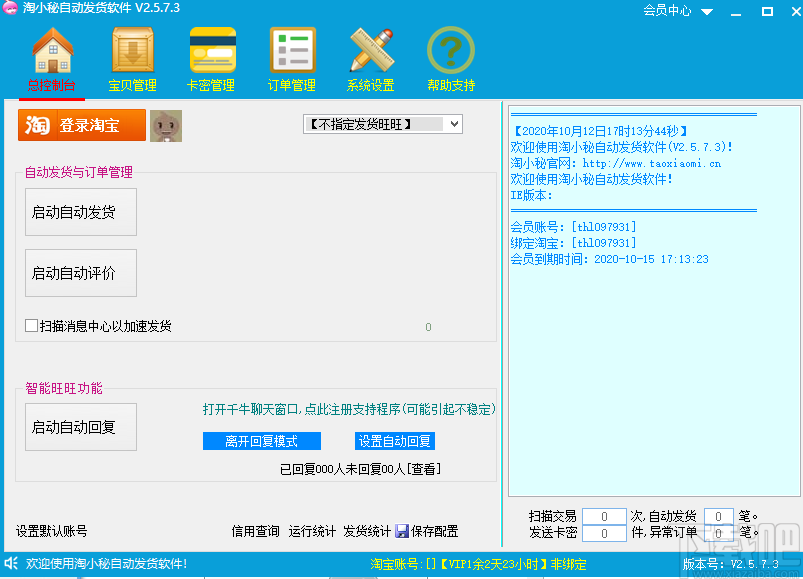This screenshot has width=803, height=579.
Task: Click the 启动自动发货 button
Action: point(80,211)
